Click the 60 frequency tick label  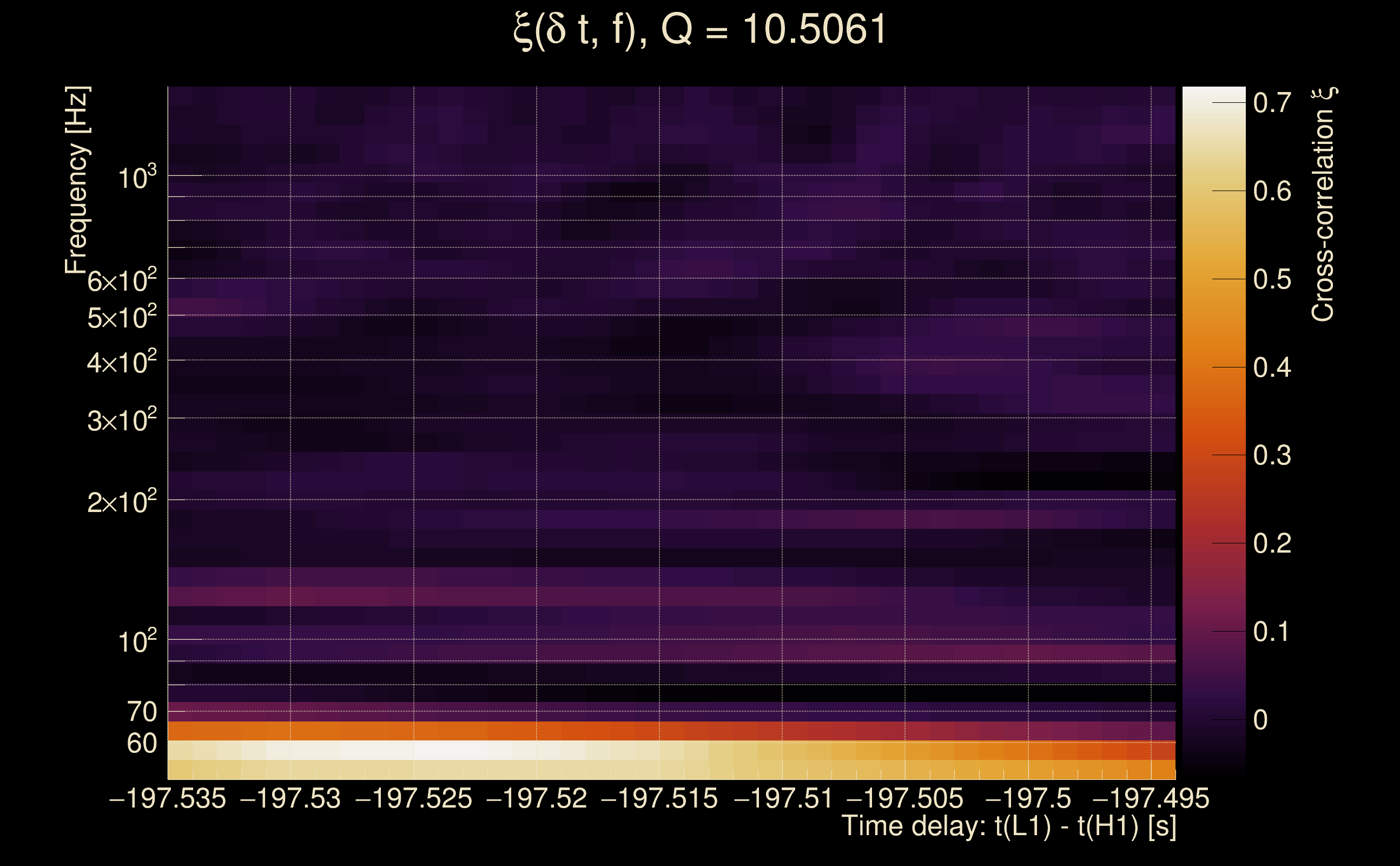pyautogui.click(x=141, y=744)
